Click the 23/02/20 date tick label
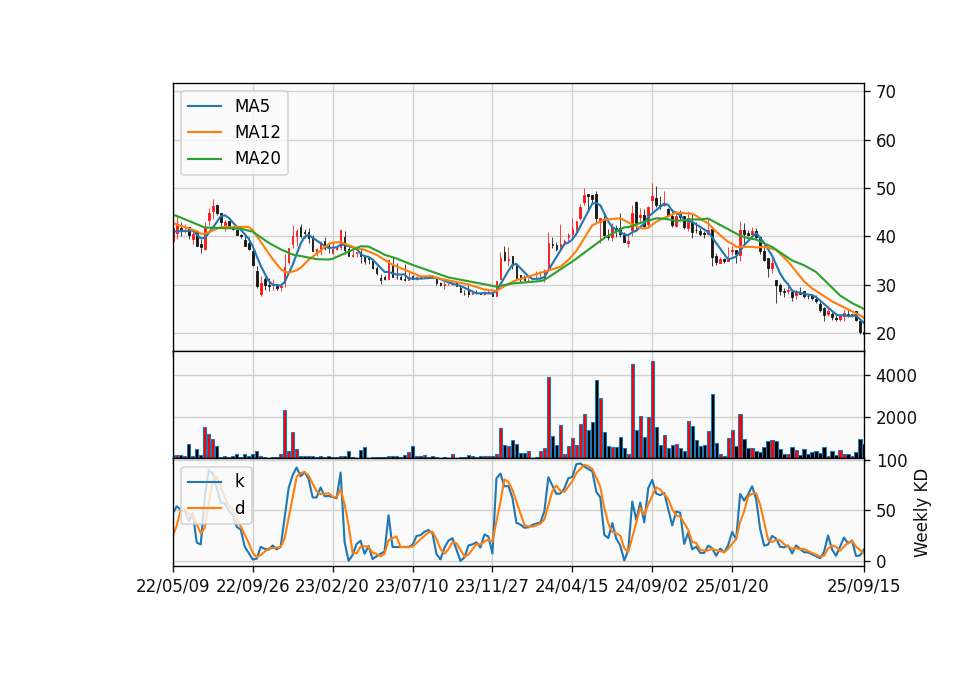The width and height of the screenshot is (960, 690). click(332, 586)
